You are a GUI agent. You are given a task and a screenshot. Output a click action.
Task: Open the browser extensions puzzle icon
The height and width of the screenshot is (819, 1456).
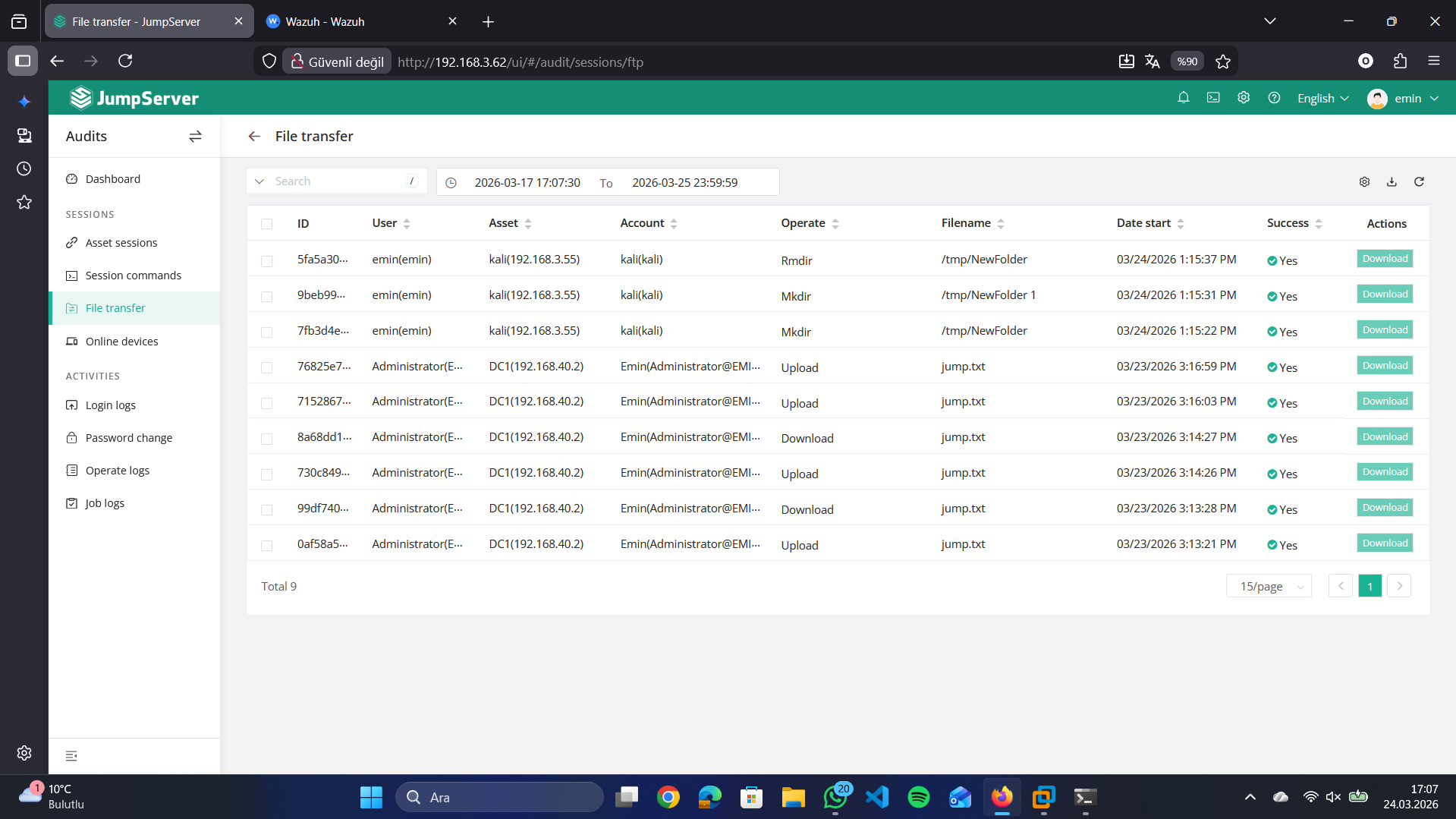click(x=1400, y=61)
